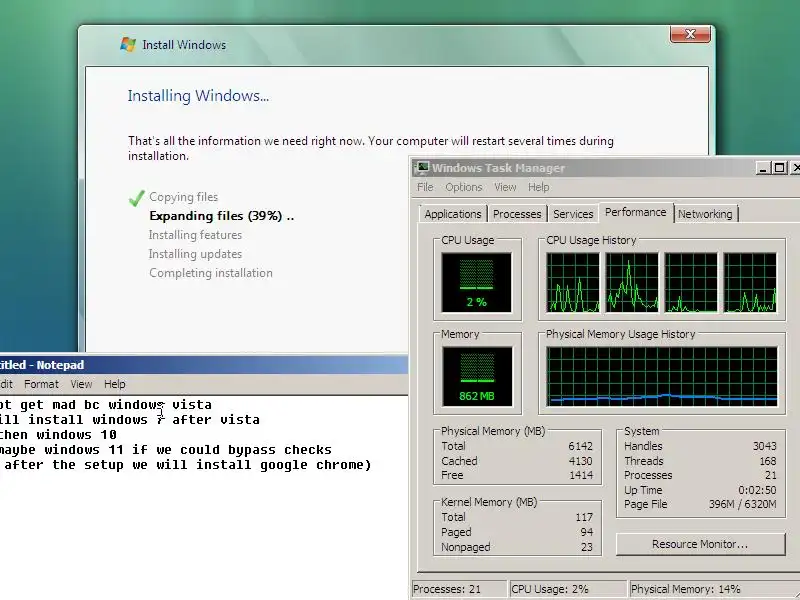Screen dimensions: 800x600
Task: Click Up Time value 0:02:50
Action: pos(757,490)
